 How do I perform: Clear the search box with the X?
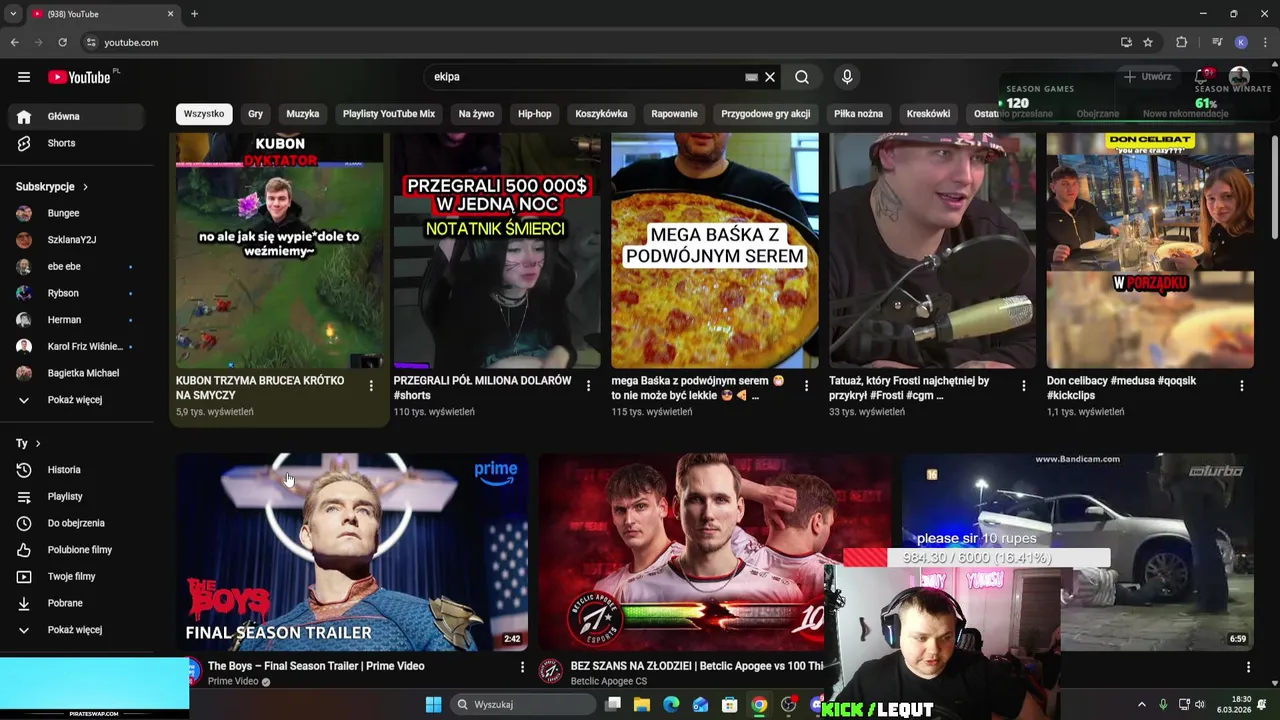tap(770, 77)
